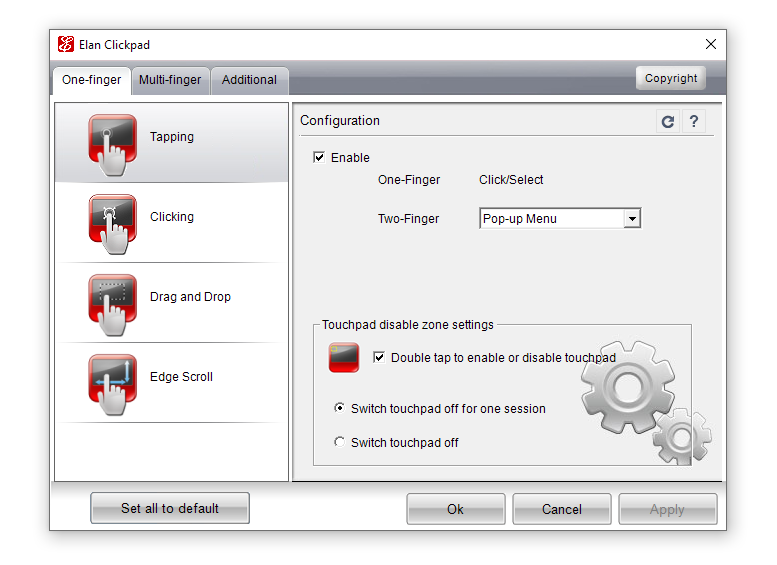Click the One-Finger label
This screenshot has width=777, height=565.
[409, 179]
